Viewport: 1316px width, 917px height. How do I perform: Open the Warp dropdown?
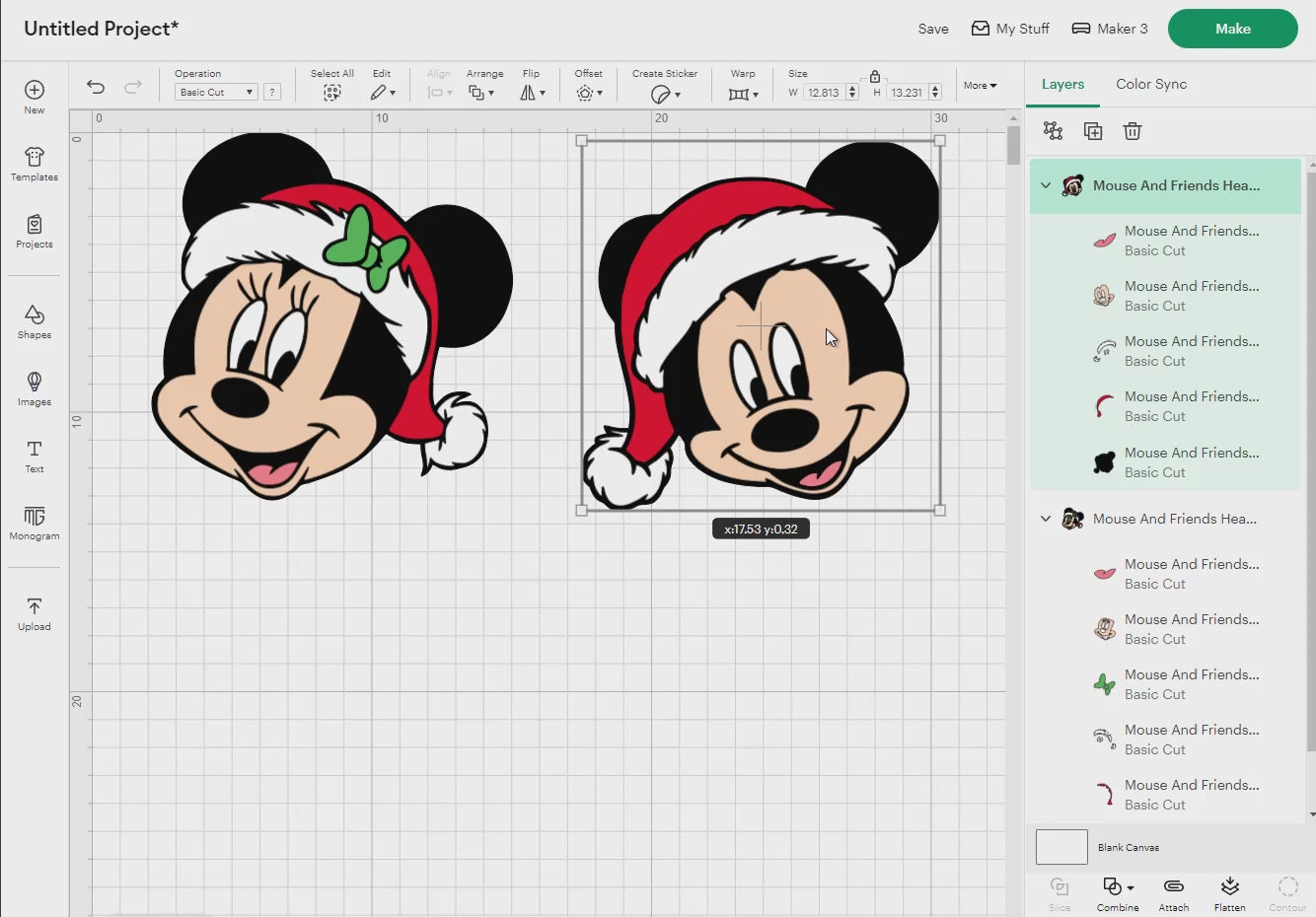point(744,94)
